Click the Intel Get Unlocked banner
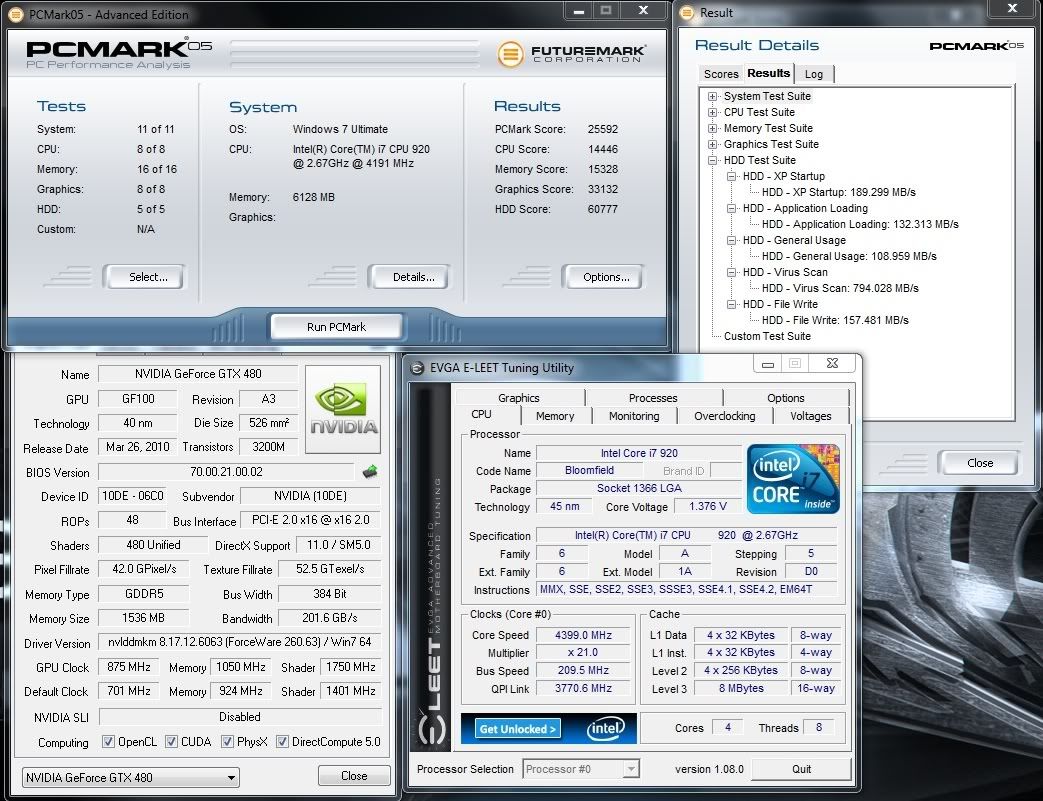This screenshot has width=1043, height=801. point(548,728)
